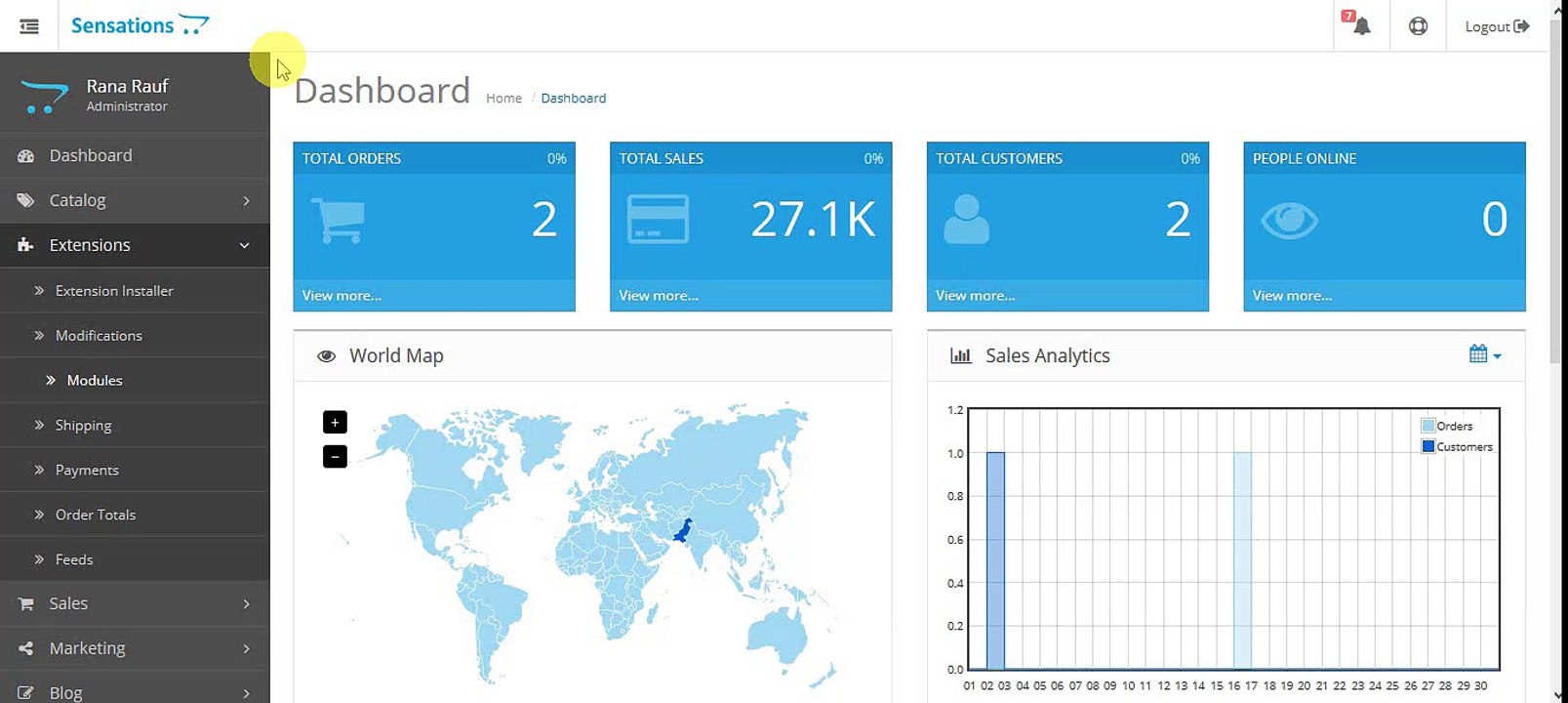The height and width of the screenshot is (703, 1568).
Task: Click the Sales Analytics bar chart icon
Action: (960, 356)
